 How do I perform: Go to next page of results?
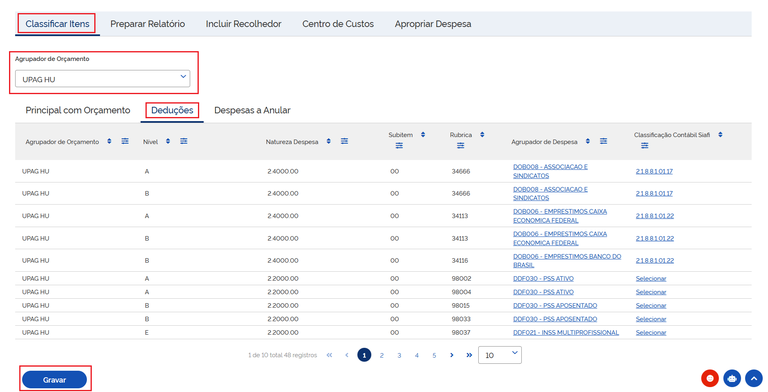click(452, 355)
